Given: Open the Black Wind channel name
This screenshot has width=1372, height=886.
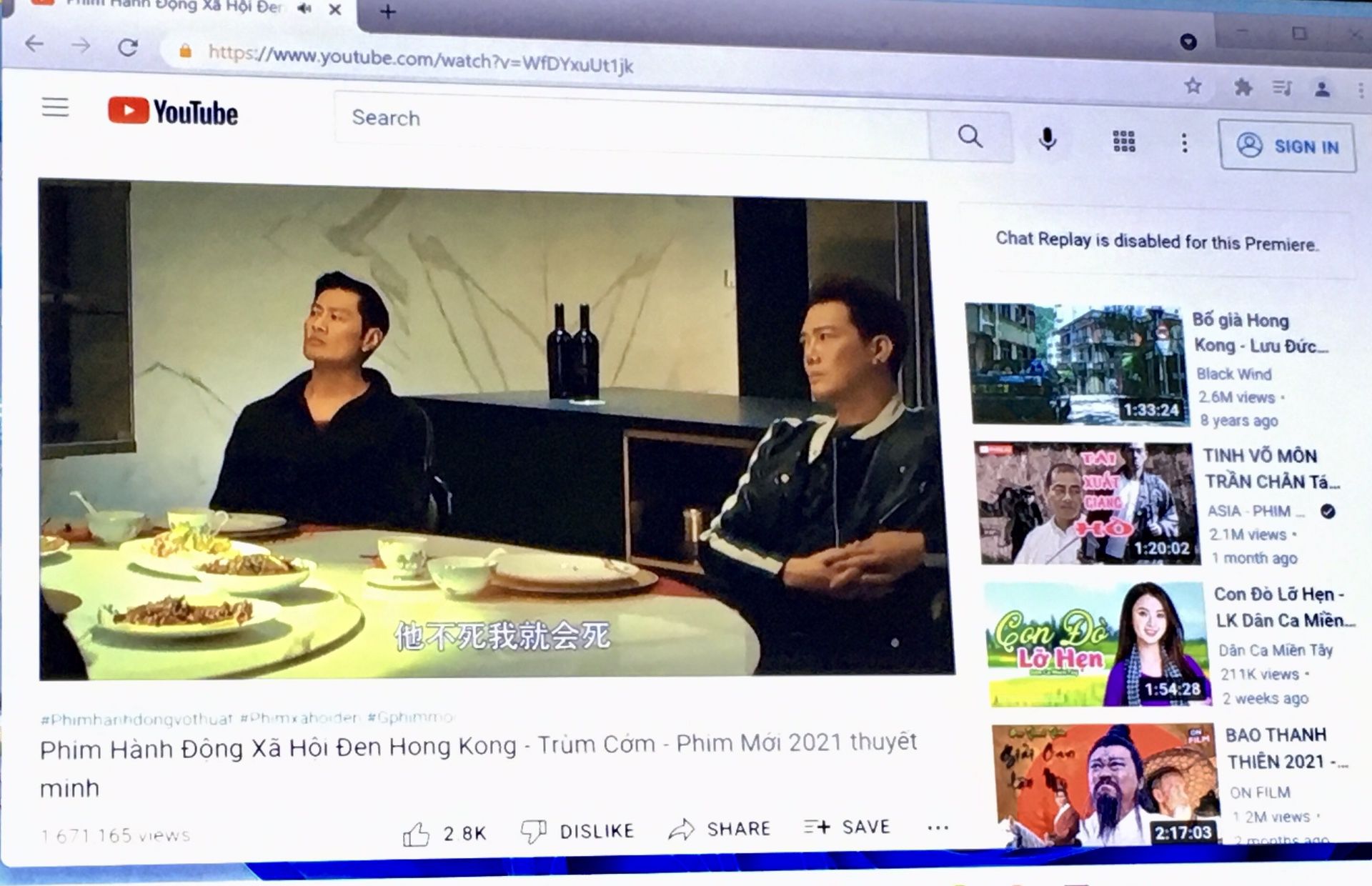Looking at the screenshot, I should 1234,374.
